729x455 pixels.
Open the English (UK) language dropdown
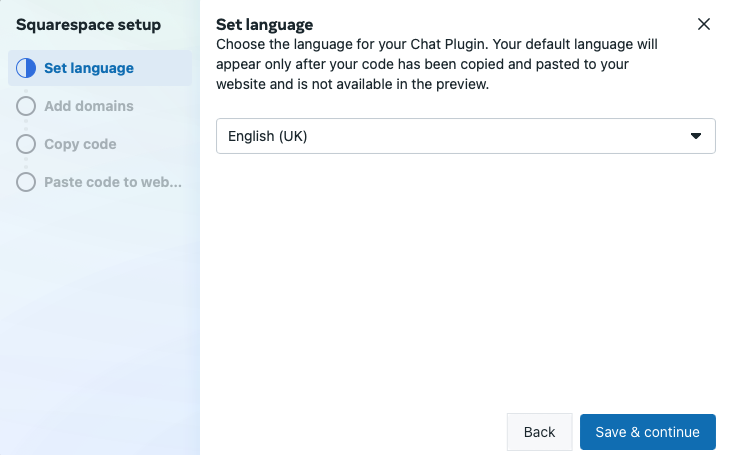[x=465, y=136]
